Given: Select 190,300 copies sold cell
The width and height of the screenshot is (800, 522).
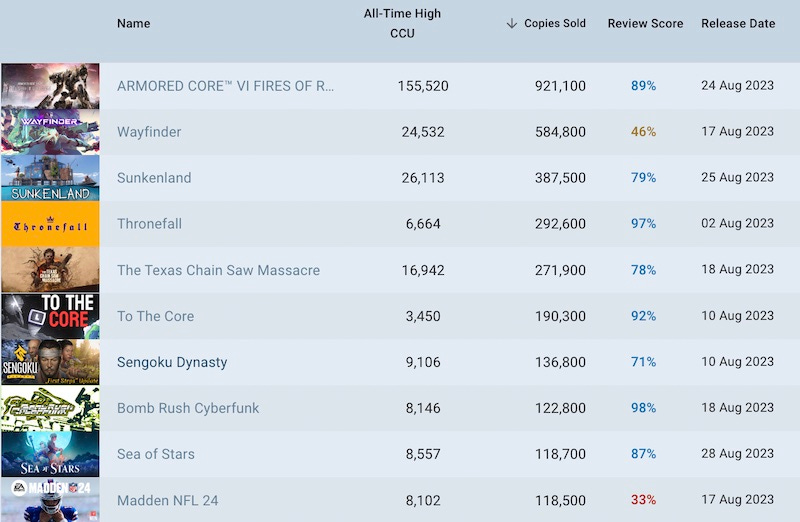Looking at the screenshot, I should pyautogui.click(x=560, y=316).
